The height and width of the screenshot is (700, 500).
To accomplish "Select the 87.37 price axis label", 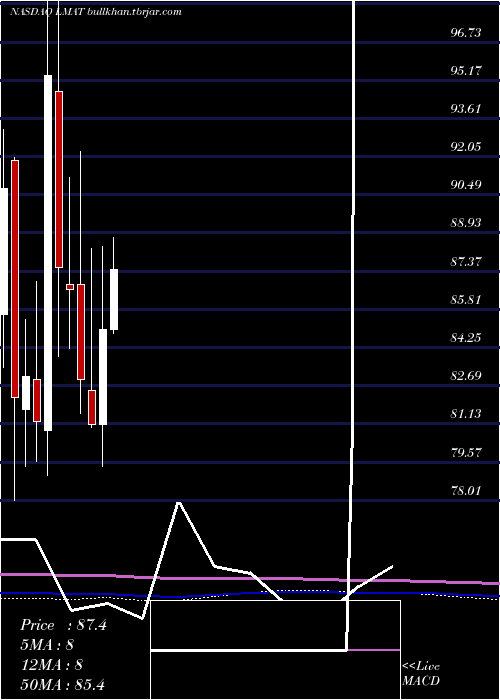I will pos(466,261).
